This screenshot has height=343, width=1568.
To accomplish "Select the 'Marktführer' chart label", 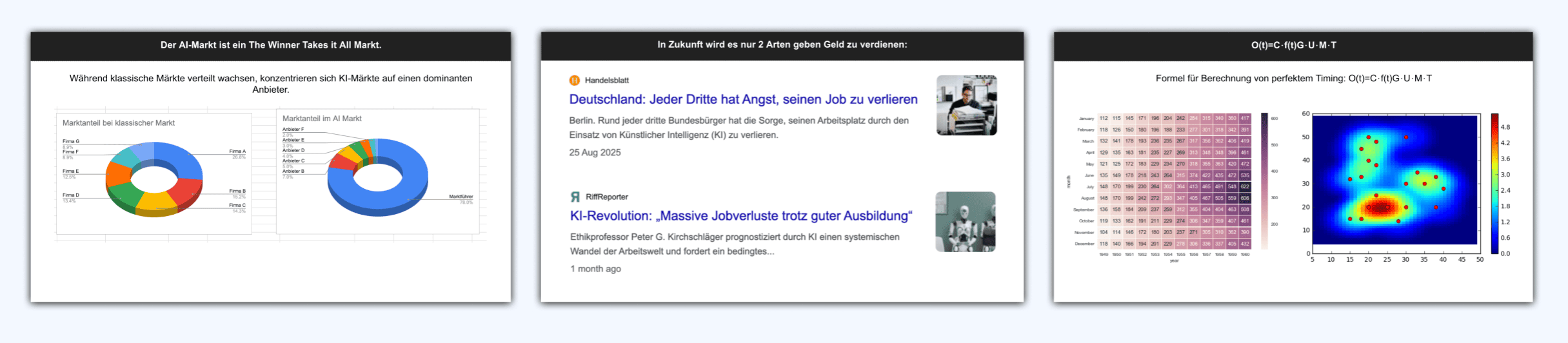I will 461,197.
